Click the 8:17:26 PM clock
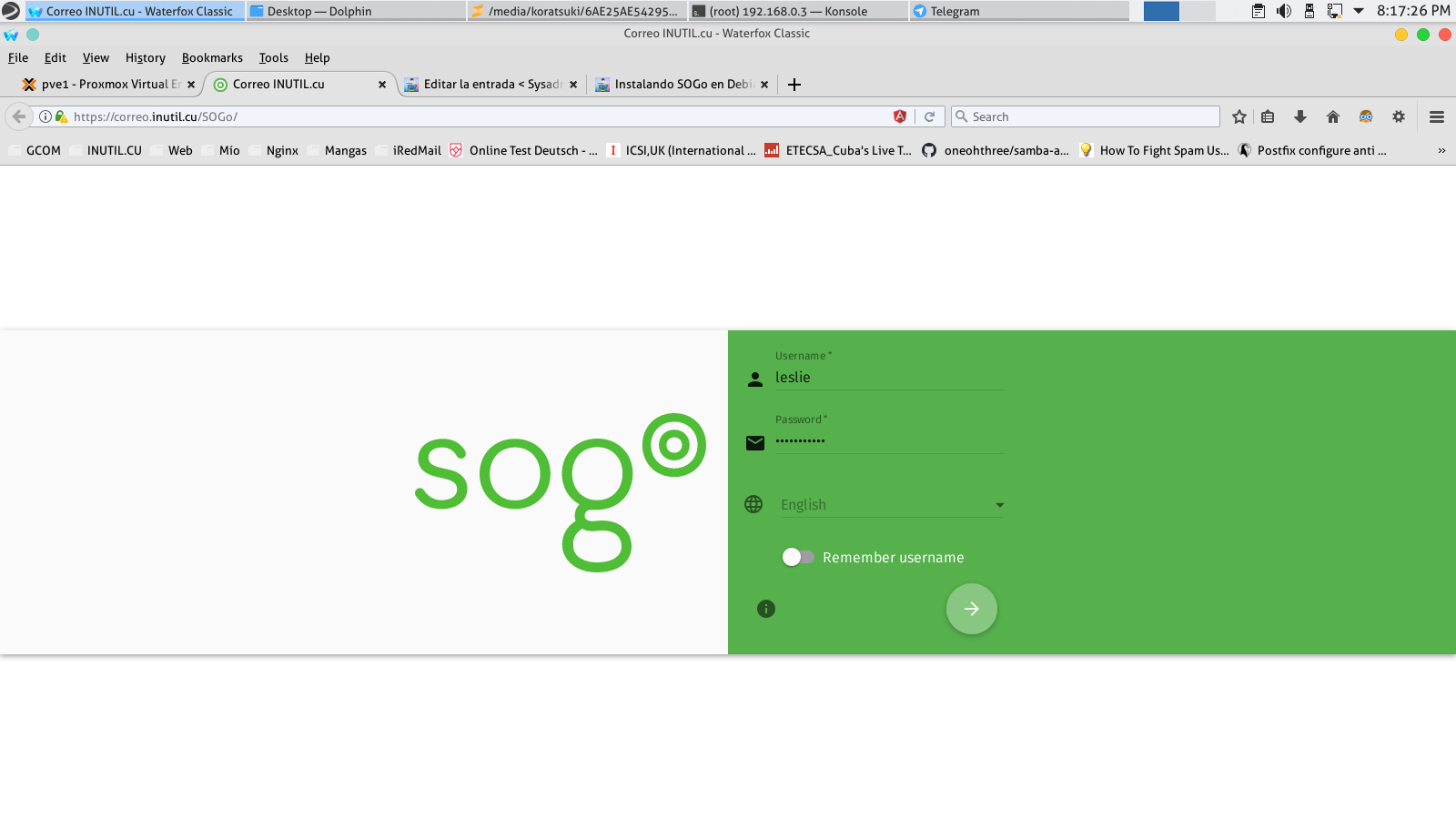Viewport: 1456px width, 819px height. pos(1413,11)
